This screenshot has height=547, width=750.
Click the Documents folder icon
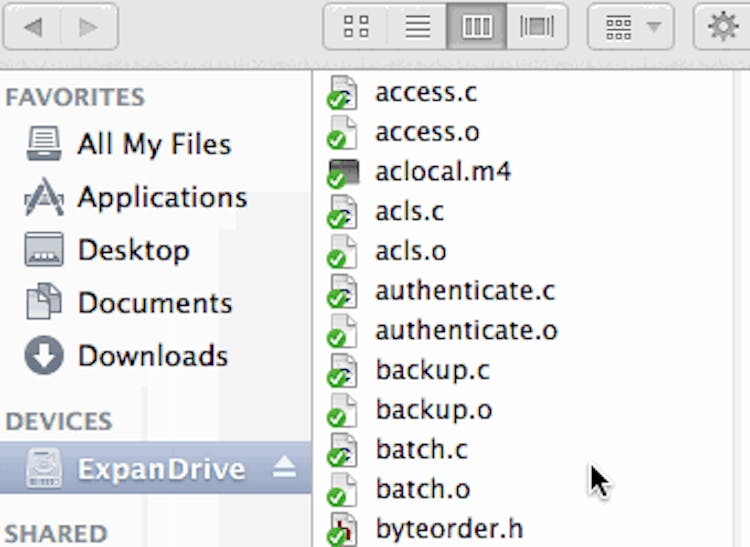tap(44, 302)
